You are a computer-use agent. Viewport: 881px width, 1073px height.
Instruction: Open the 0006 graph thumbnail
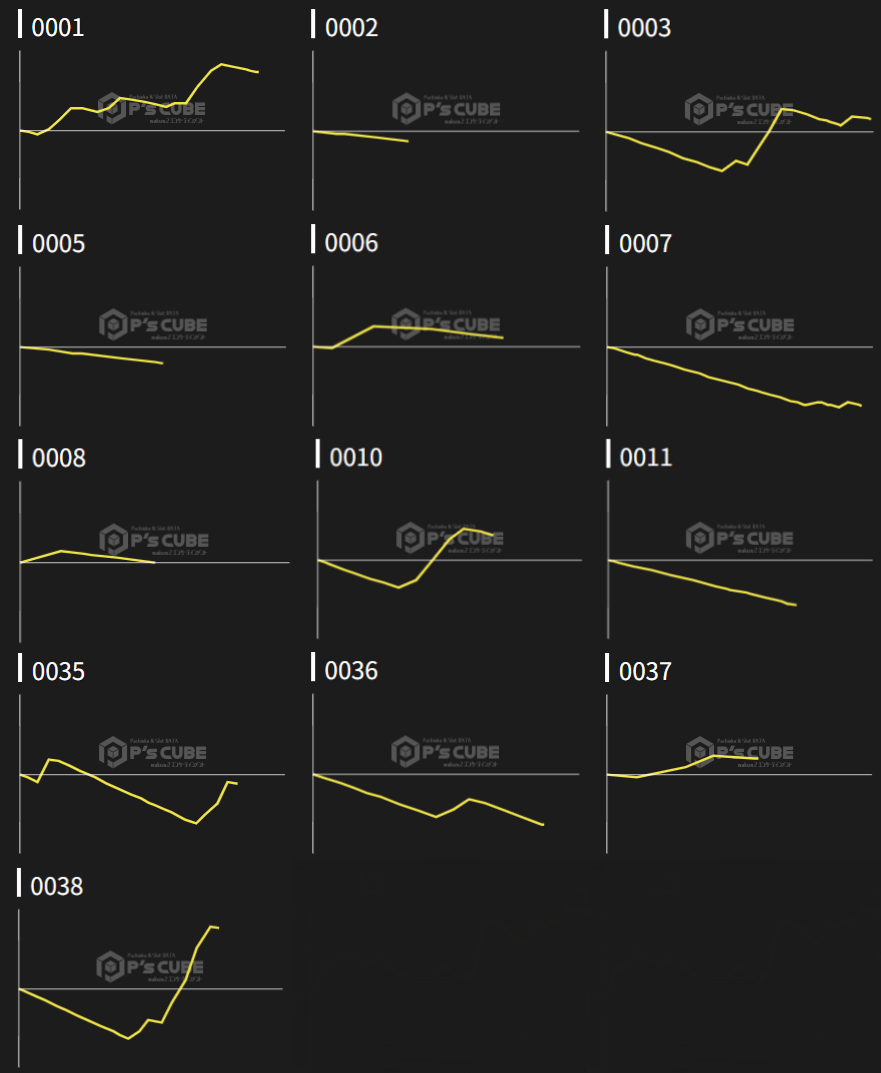coord(446,346)
